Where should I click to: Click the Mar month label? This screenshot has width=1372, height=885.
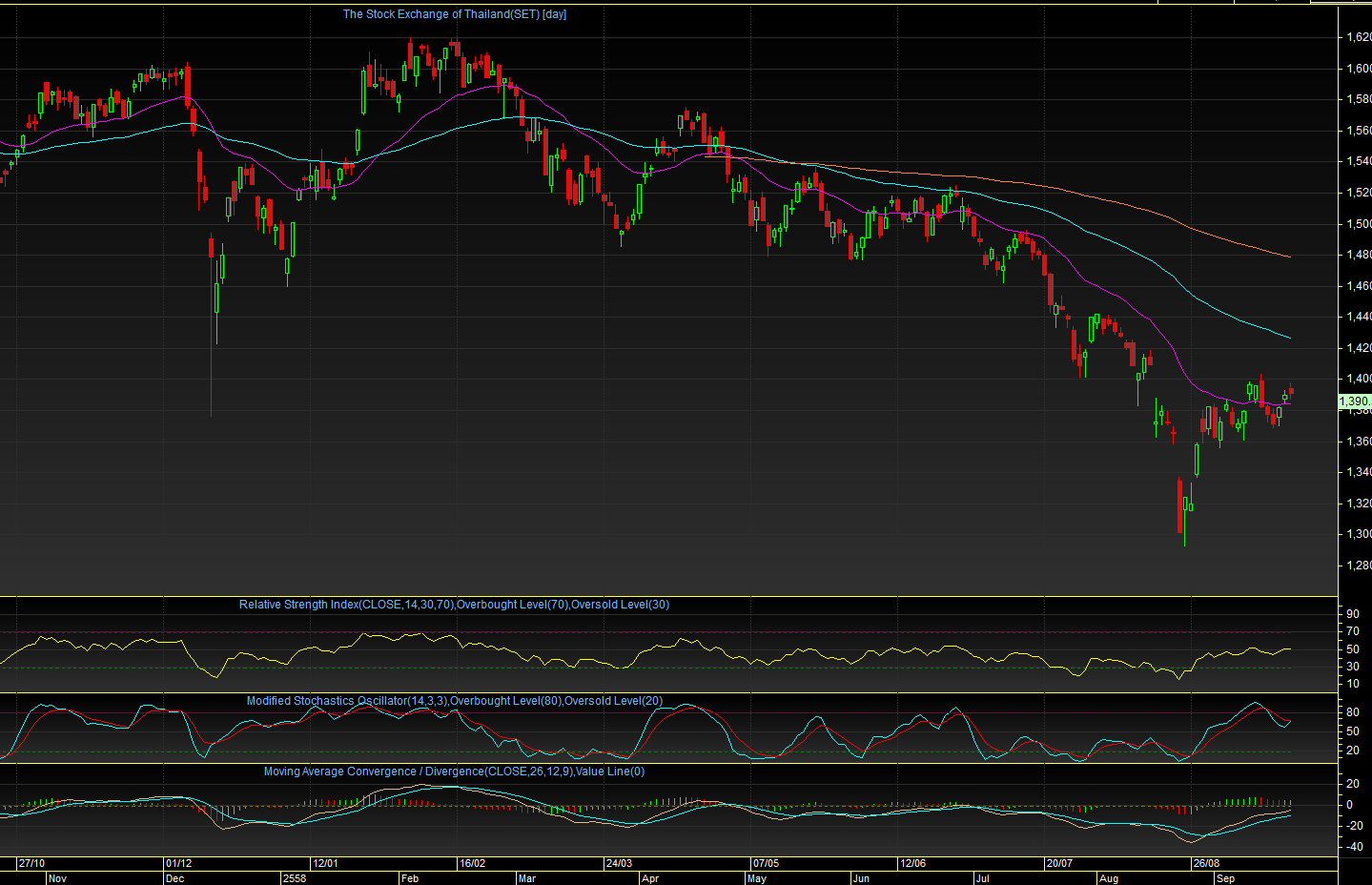click(527, 878)
